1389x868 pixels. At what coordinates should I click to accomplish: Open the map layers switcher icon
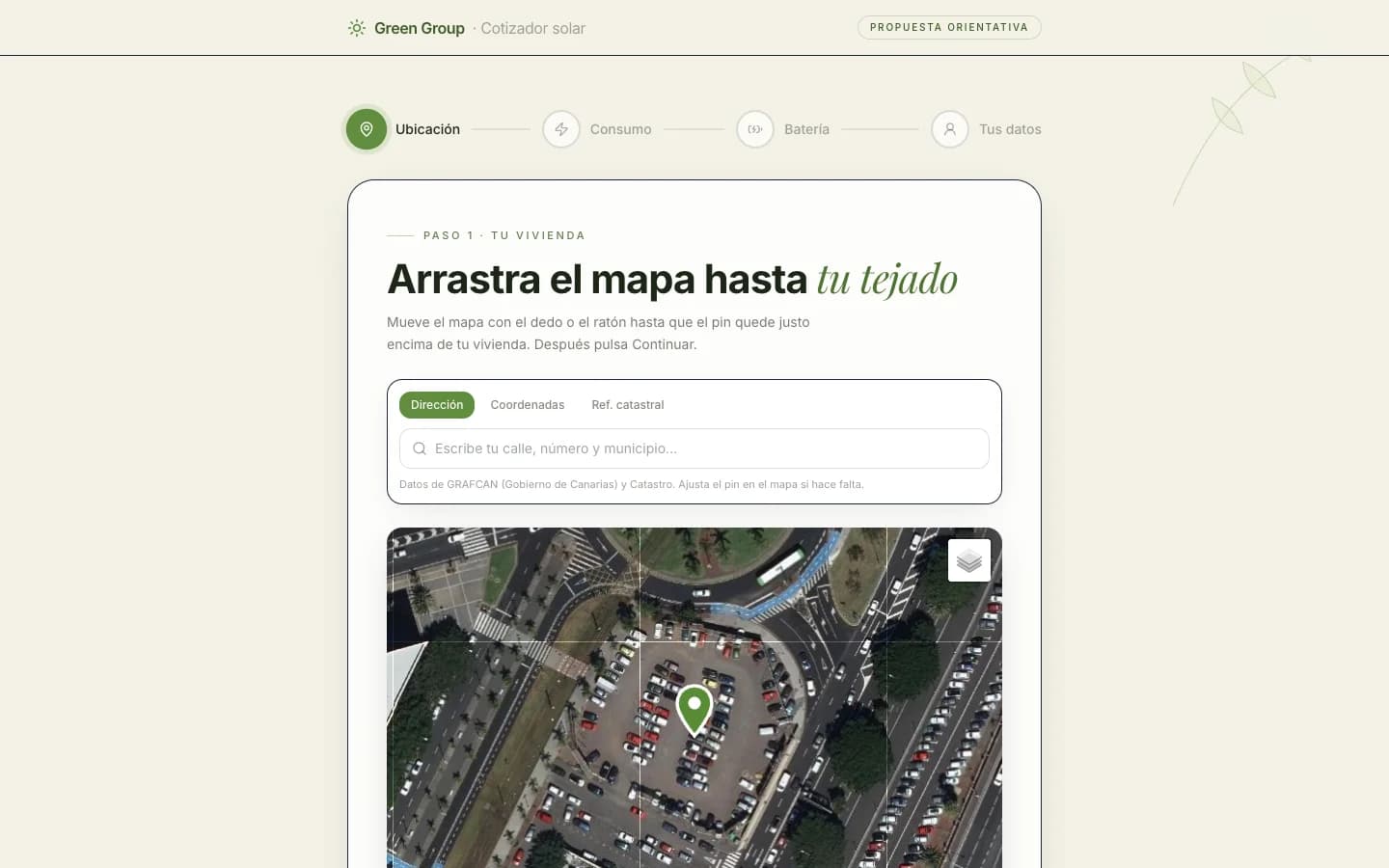[969, 560]
